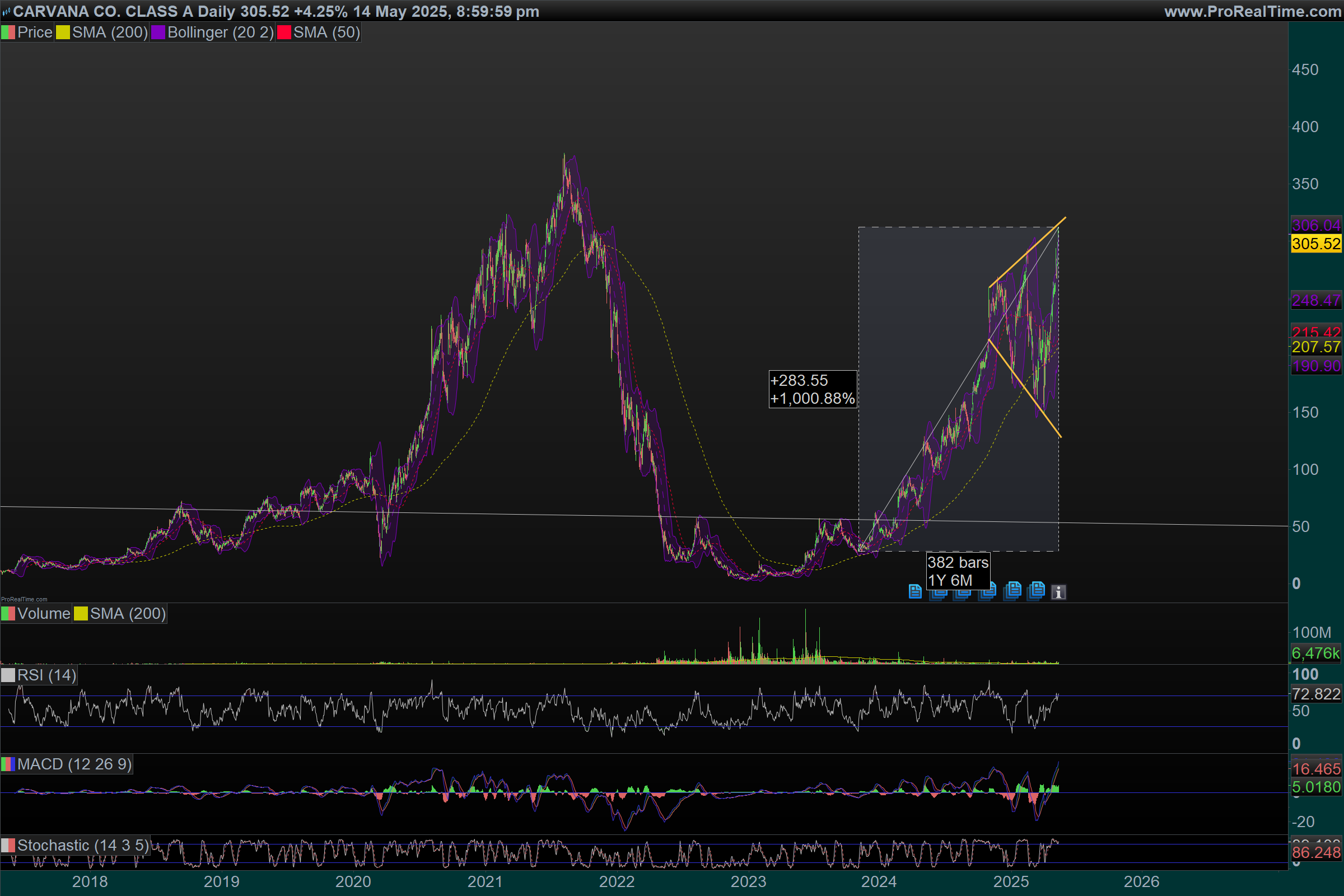Click the red-green Price legend swatch
Image resolution: width=1344 pixels, height=896 pixels.
pos(8,32)
